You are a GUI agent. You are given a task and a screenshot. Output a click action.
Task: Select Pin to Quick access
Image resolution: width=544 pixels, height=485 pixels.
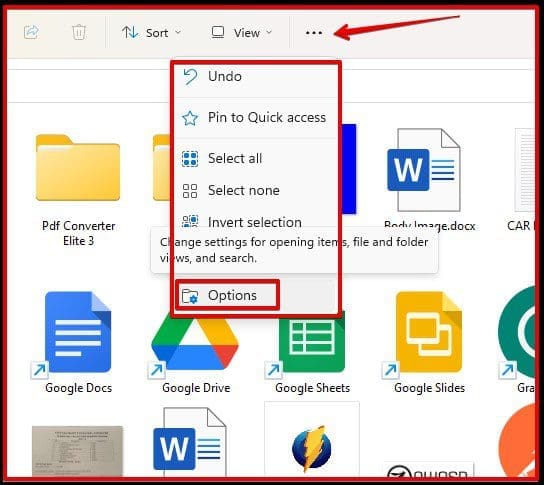click(x=255, y=118)
